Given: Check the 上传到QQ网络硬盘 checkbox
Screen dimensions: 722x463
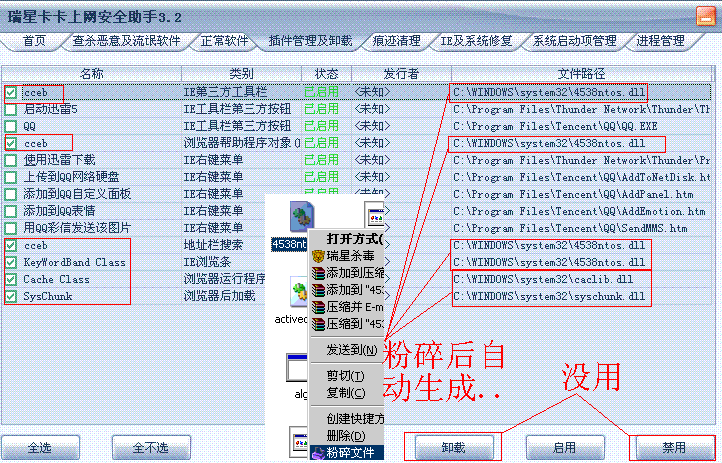Looking at the screenshot, I should point(11,178).
